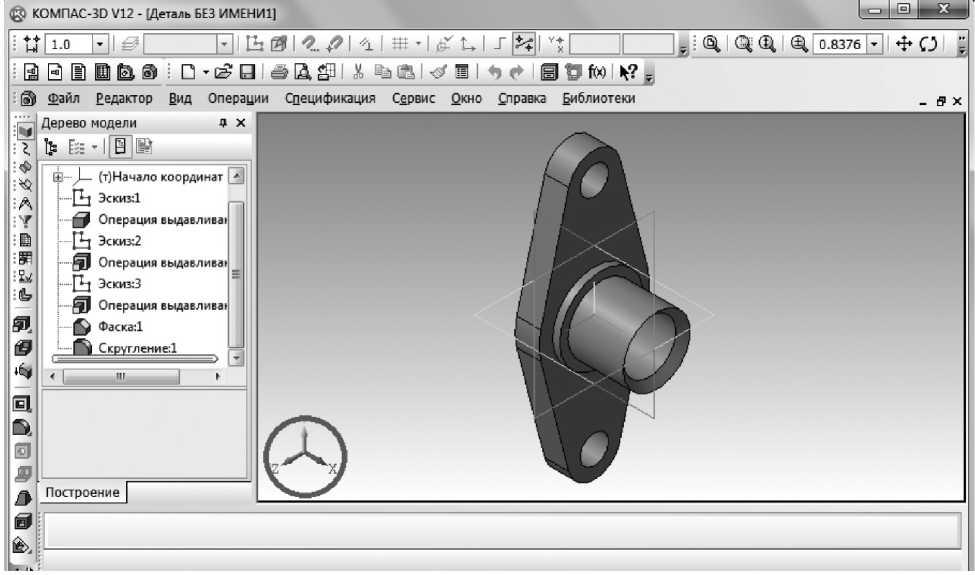Click the zoom scale field showing 0.8376

pyautogui.click(x=840, y=44)
